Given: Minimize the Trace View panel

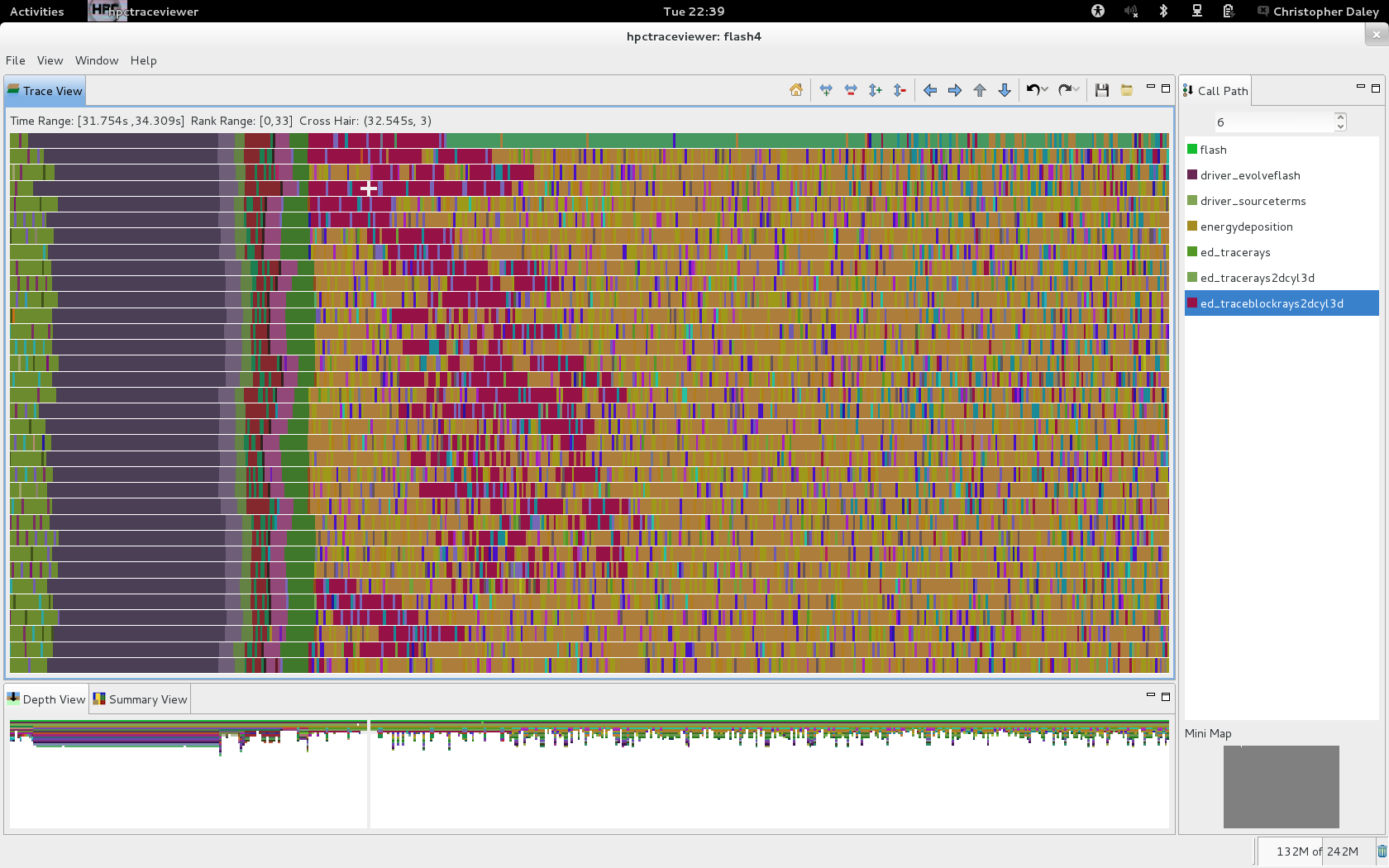Looking at the screenshot, I should click(x=1150, y=88).
